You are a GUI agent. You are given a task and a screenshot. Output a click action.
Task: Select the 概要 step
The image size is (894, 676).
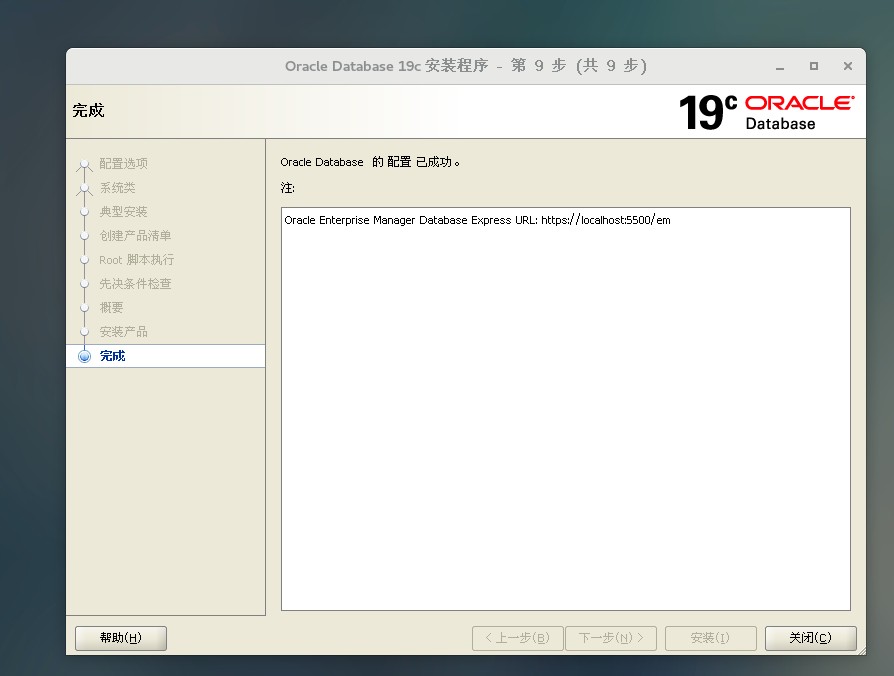tap(111, 308)
